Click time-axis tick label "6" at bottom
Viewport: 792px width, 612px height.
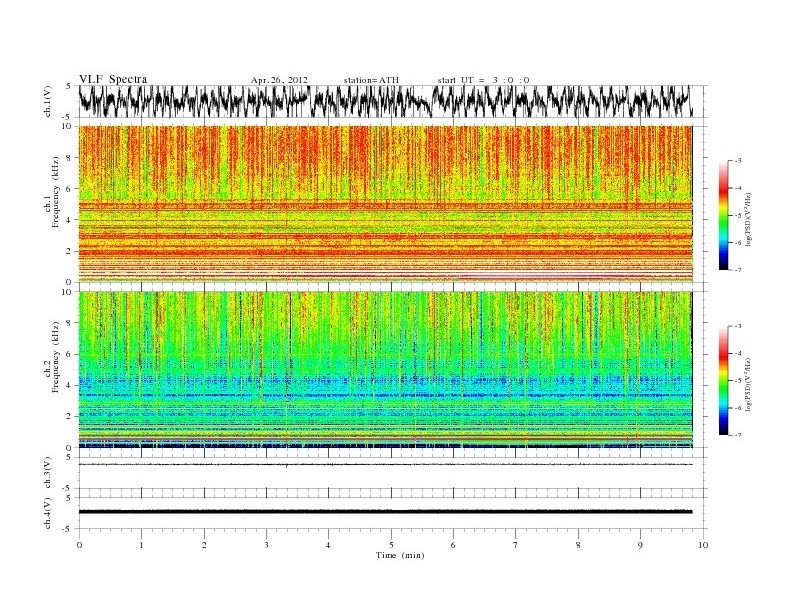(x=453, y=545)
